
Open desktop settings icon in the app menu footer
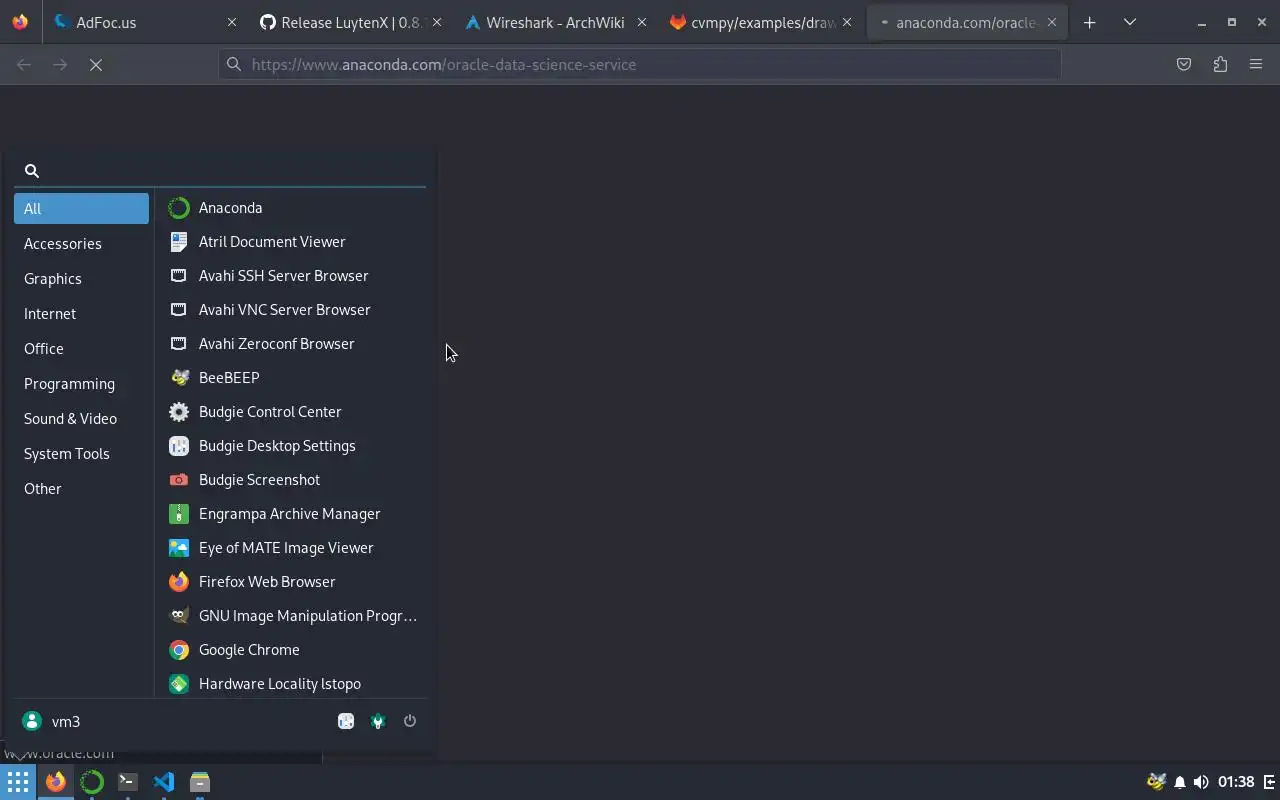pyautogui.click(x=346, y=721)
